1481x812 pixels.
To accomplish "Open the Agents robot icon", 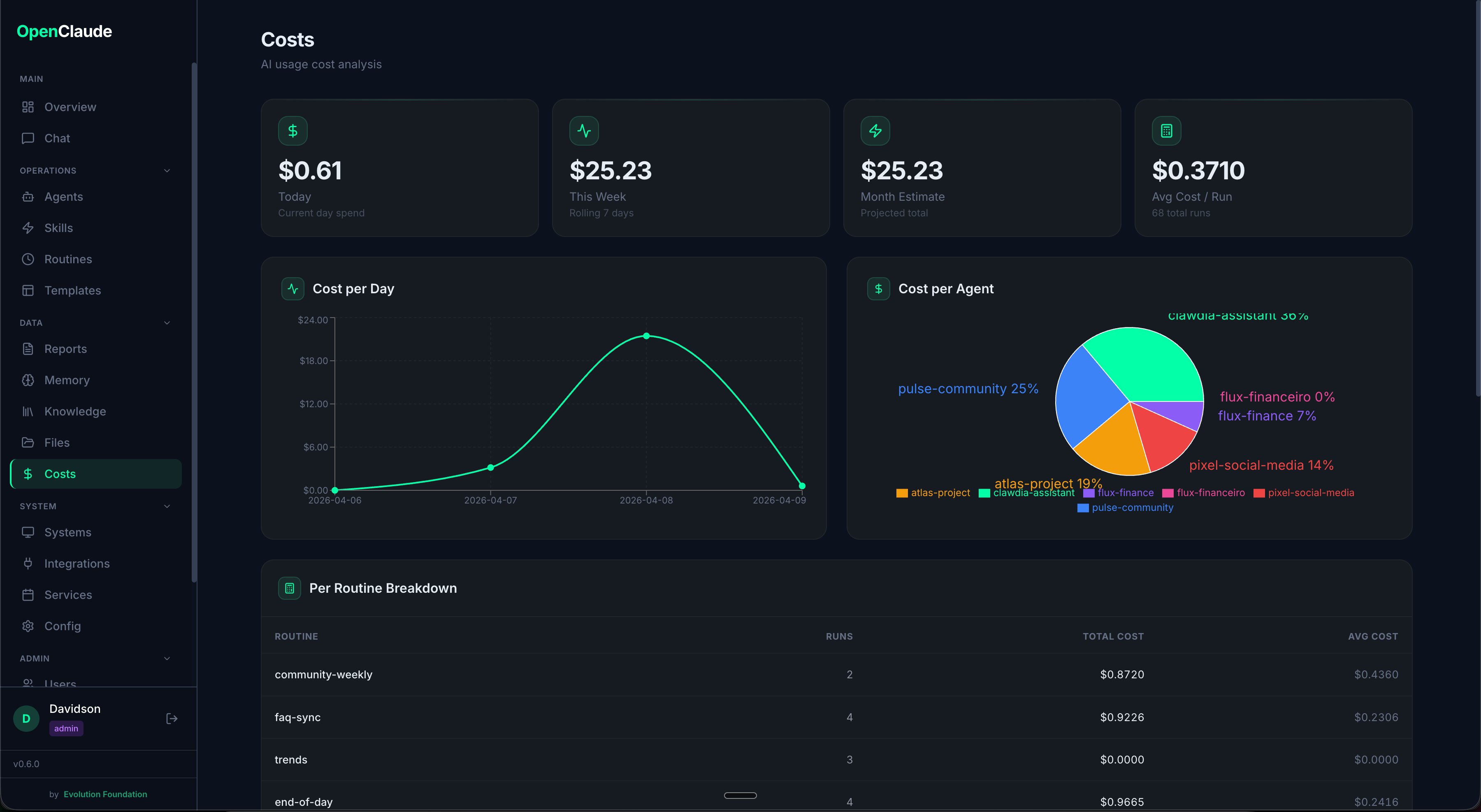I will (x=28, y=197).
